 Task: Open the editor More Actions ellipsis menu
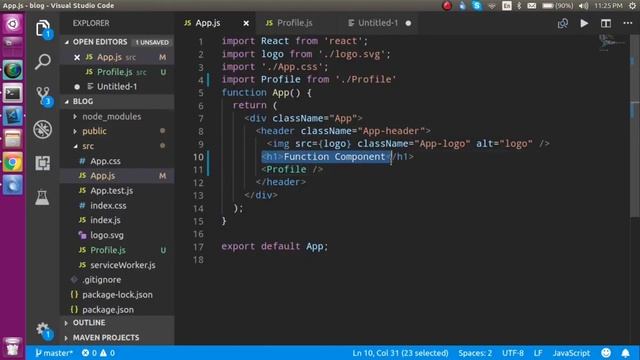pos(628,23)
